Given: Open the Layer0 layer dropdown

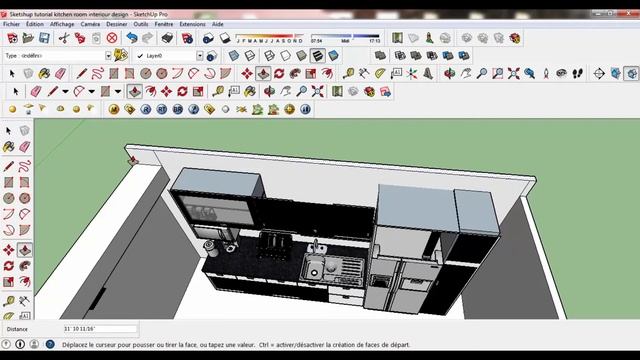Looking at the screenshot, I should (200, 56).
